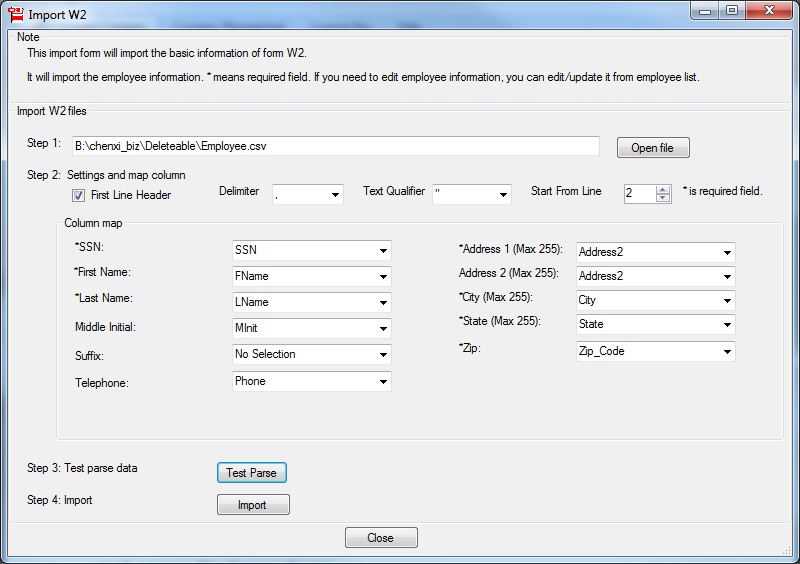
Task: Click the Import W2 title bar icon
Action: [x=15, y=14]
